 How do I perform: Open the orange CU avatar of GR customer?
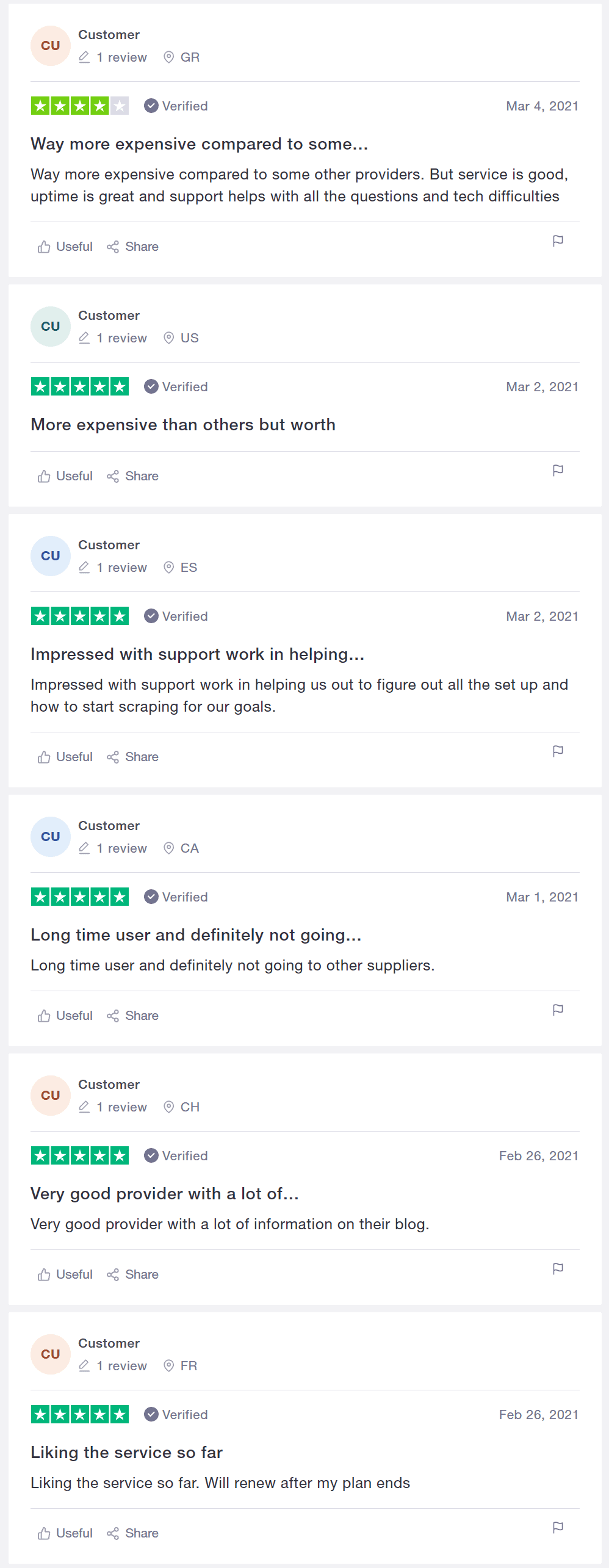[x=51, y=46]
